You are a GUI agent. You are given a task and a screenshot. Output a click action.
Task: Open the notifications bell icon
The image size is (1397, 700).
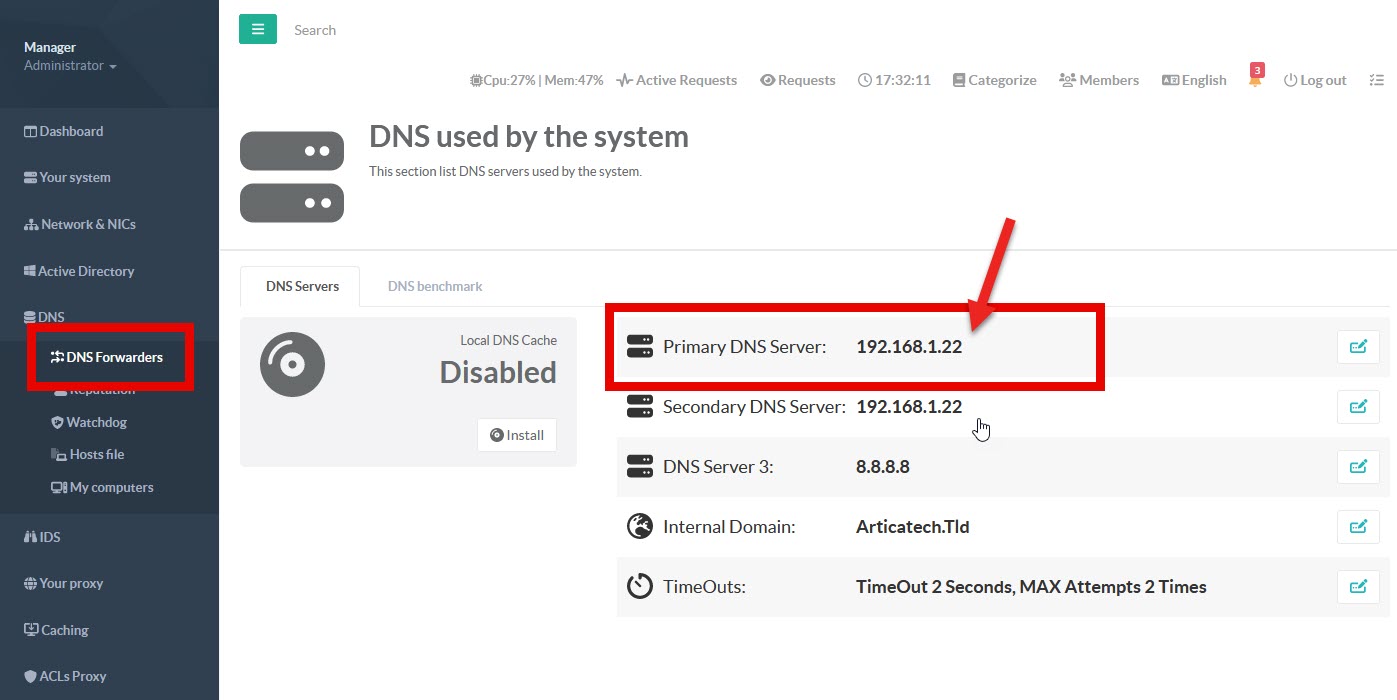tap(1255, 80)
